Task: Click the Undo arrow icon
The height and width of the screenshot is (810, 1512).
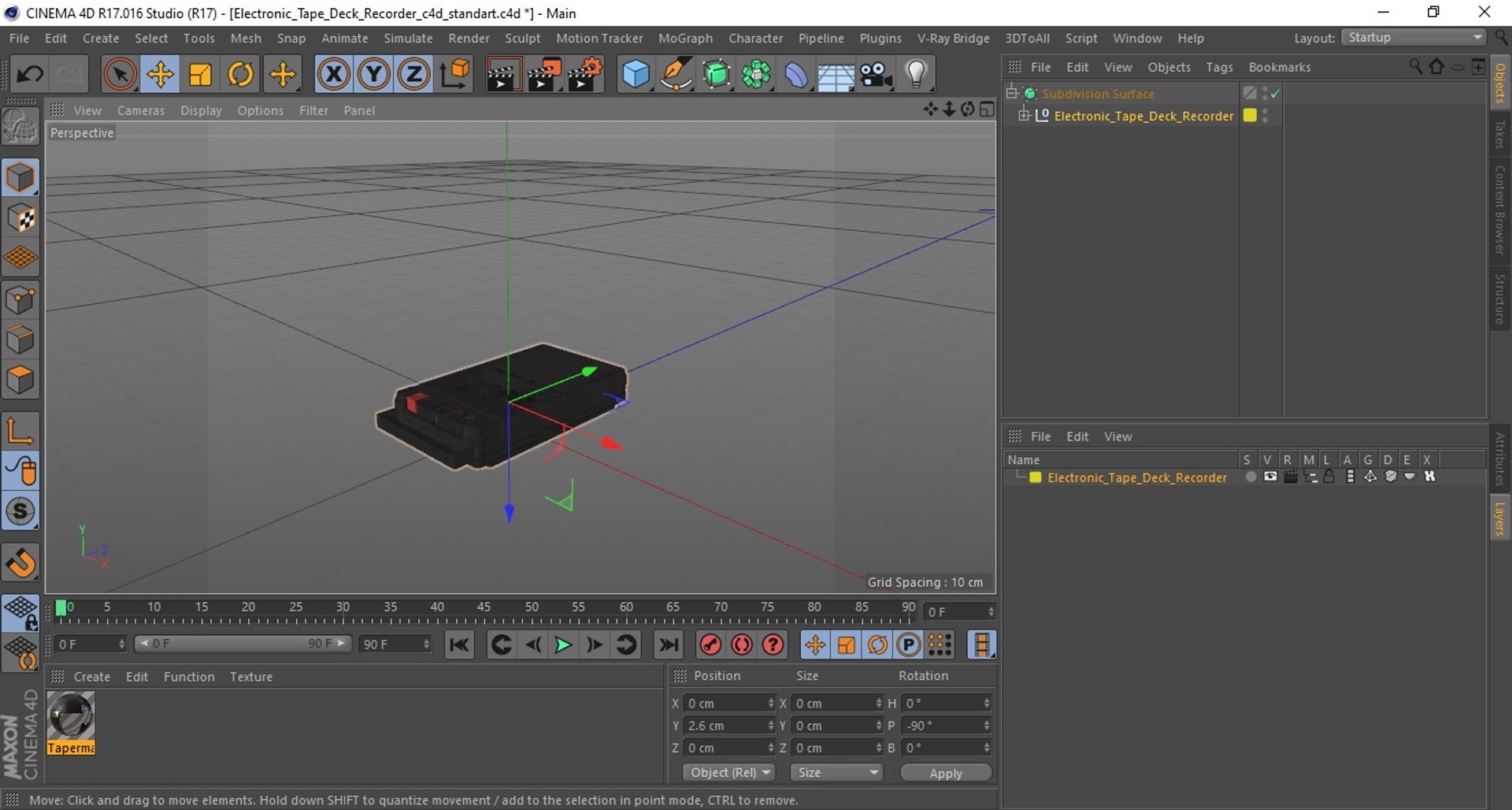Action: coord(30,75)
